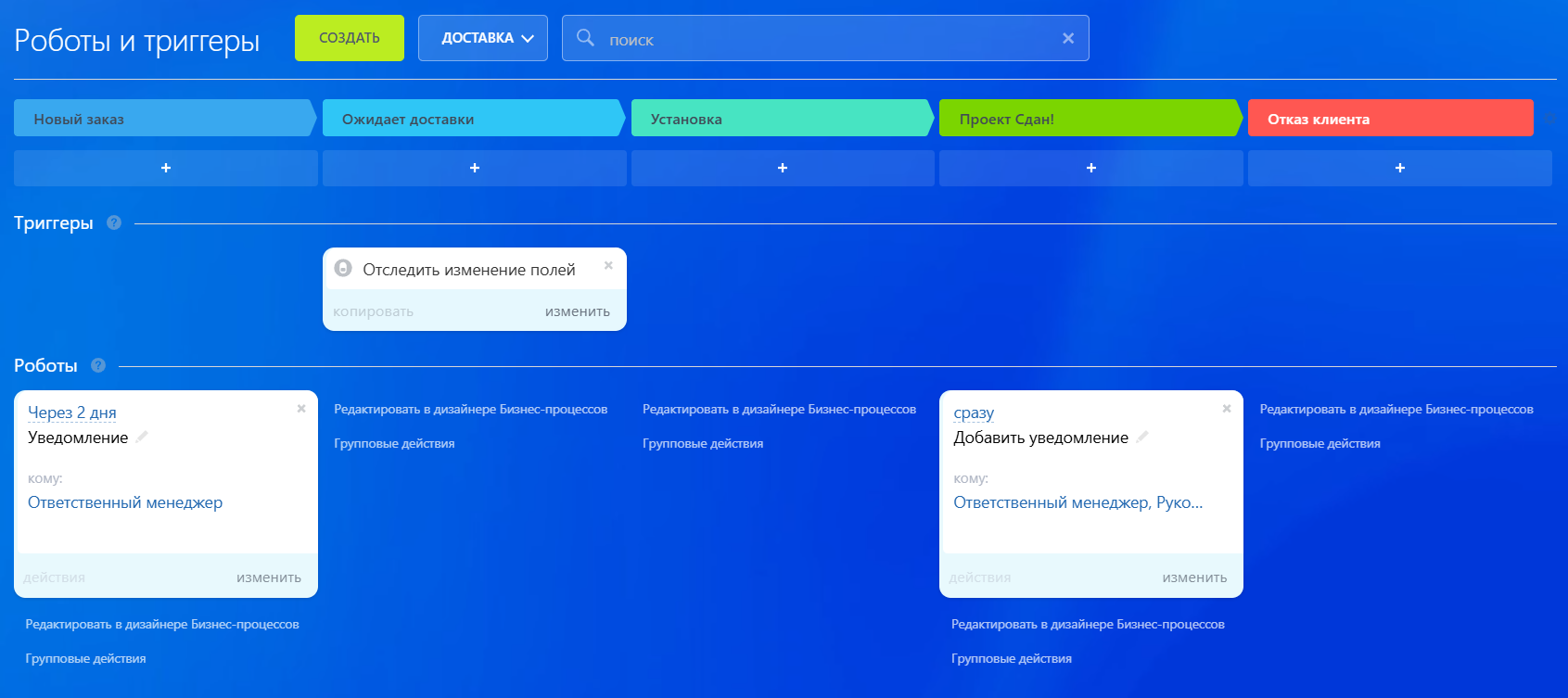Click the Отследить изменение полей trigger title
This screenshot has height=698, width=1568.
pyautogui.click(x=469, y=270)
